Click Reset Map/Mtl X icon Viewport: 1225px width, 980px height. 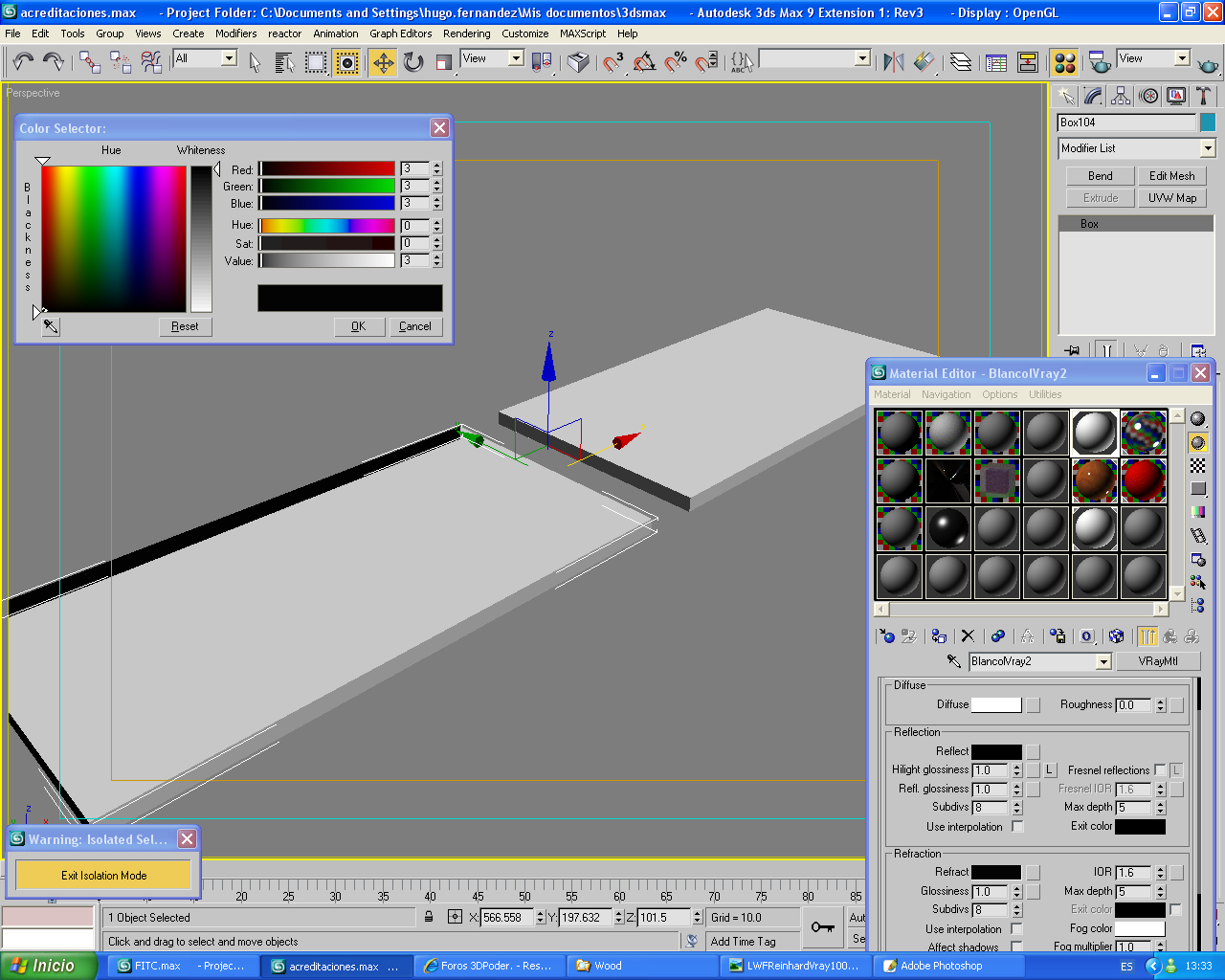point(968,635)
